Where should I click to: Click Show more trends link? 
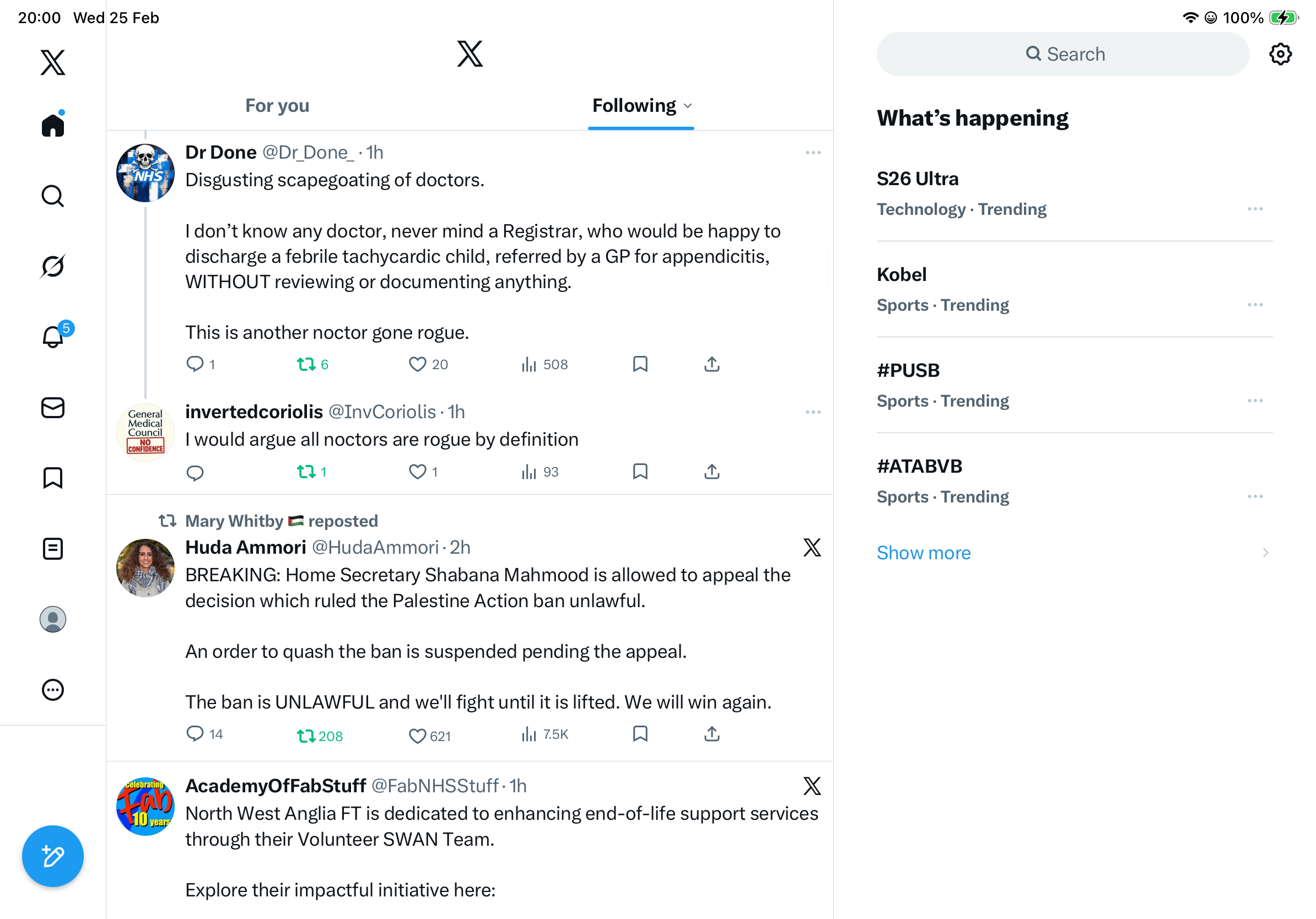924,553
